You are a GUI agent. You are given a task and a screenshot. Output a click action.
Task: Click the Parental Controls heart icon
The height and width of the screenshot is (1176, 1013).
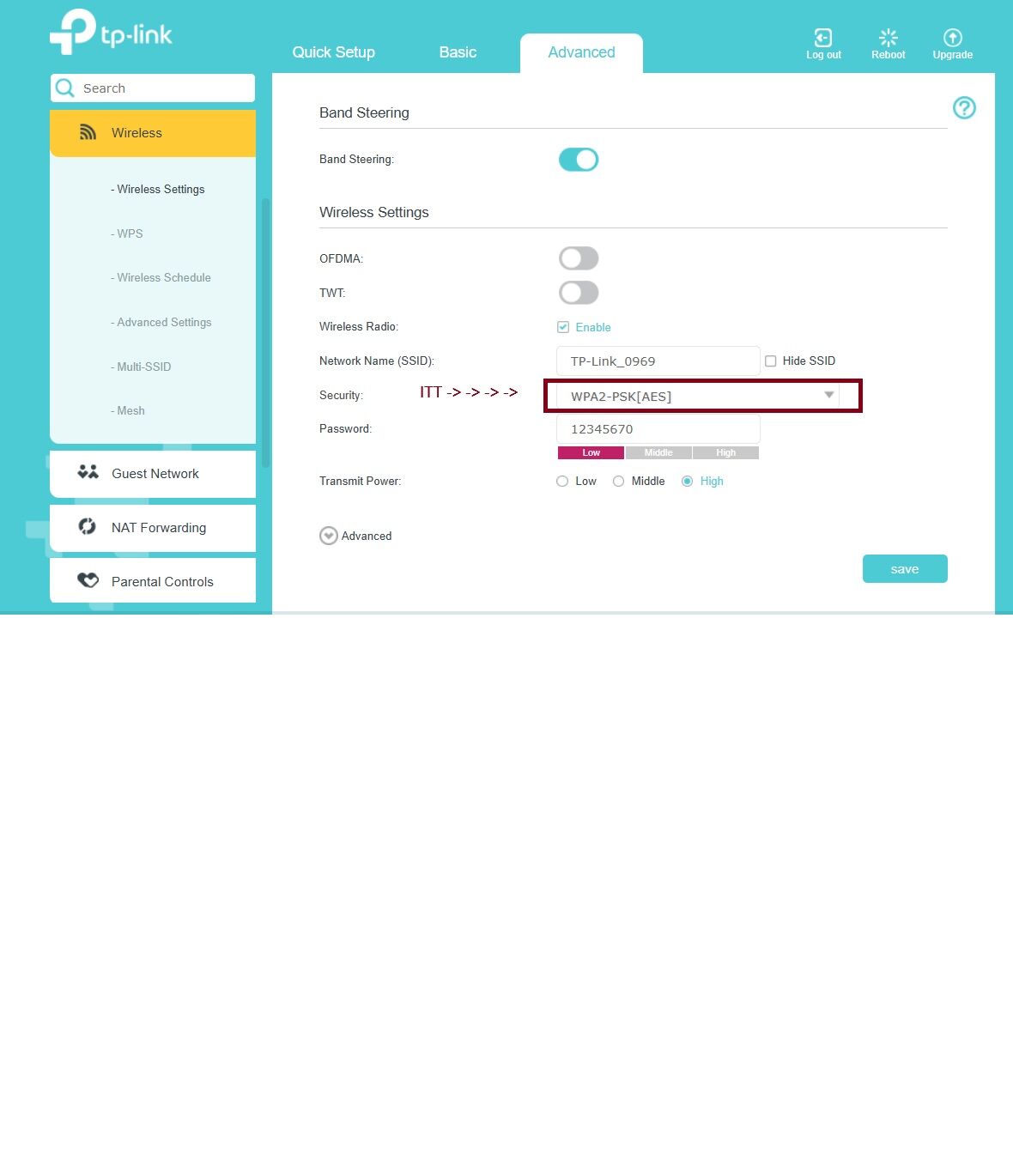point(88,580)
